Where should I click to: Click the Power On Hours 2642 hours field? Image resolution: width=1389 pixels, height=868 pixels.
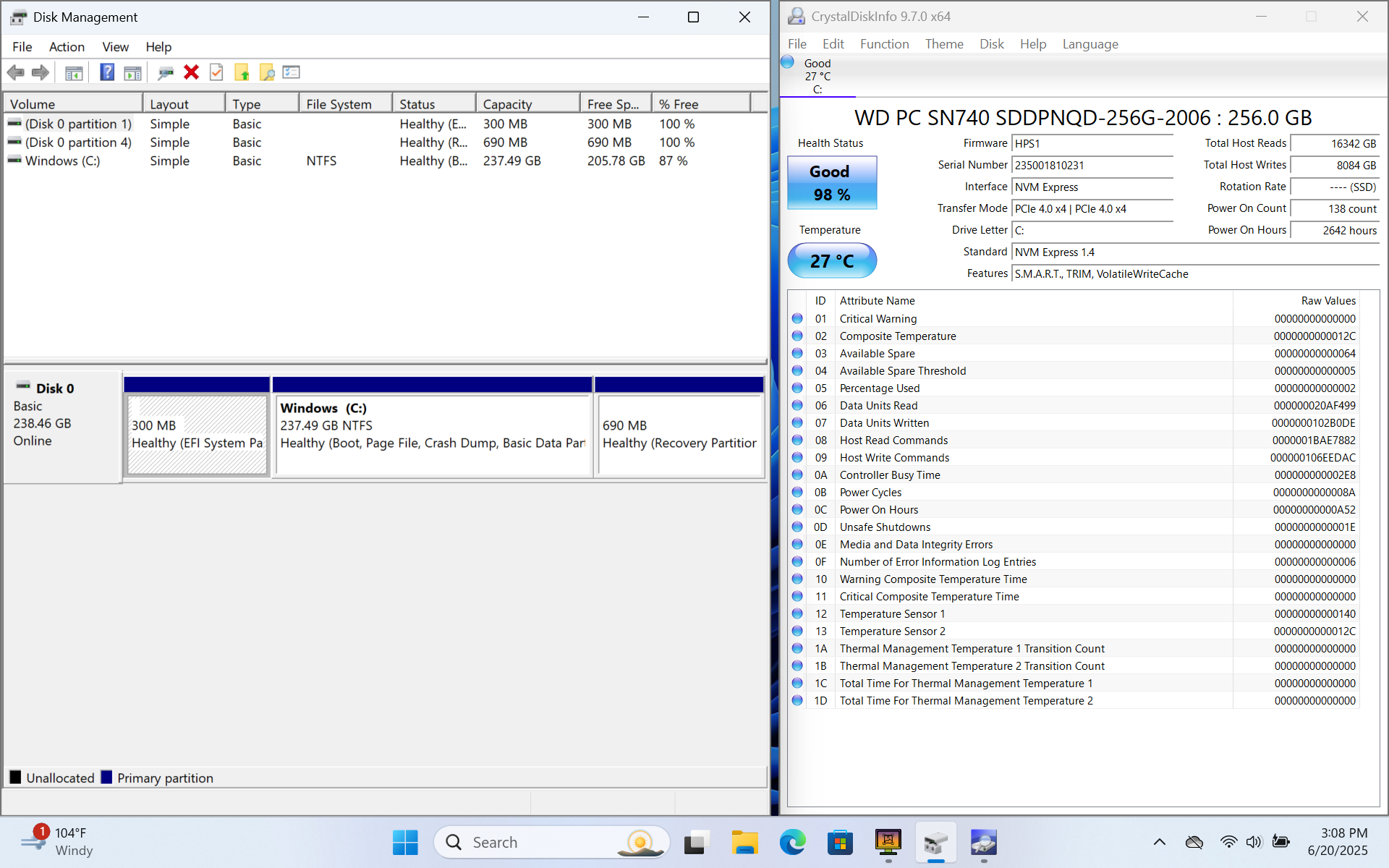pos(1335,231)
